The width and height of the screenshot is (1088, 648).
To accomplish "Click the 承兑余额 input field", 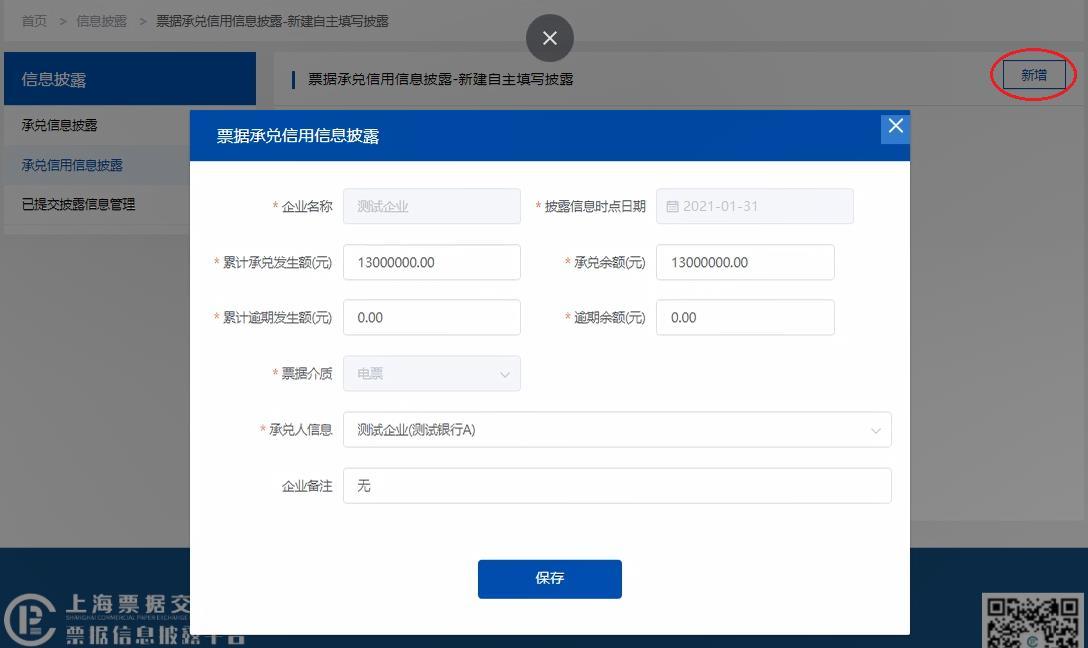I will pyautogui.click(x=744, y=262).
